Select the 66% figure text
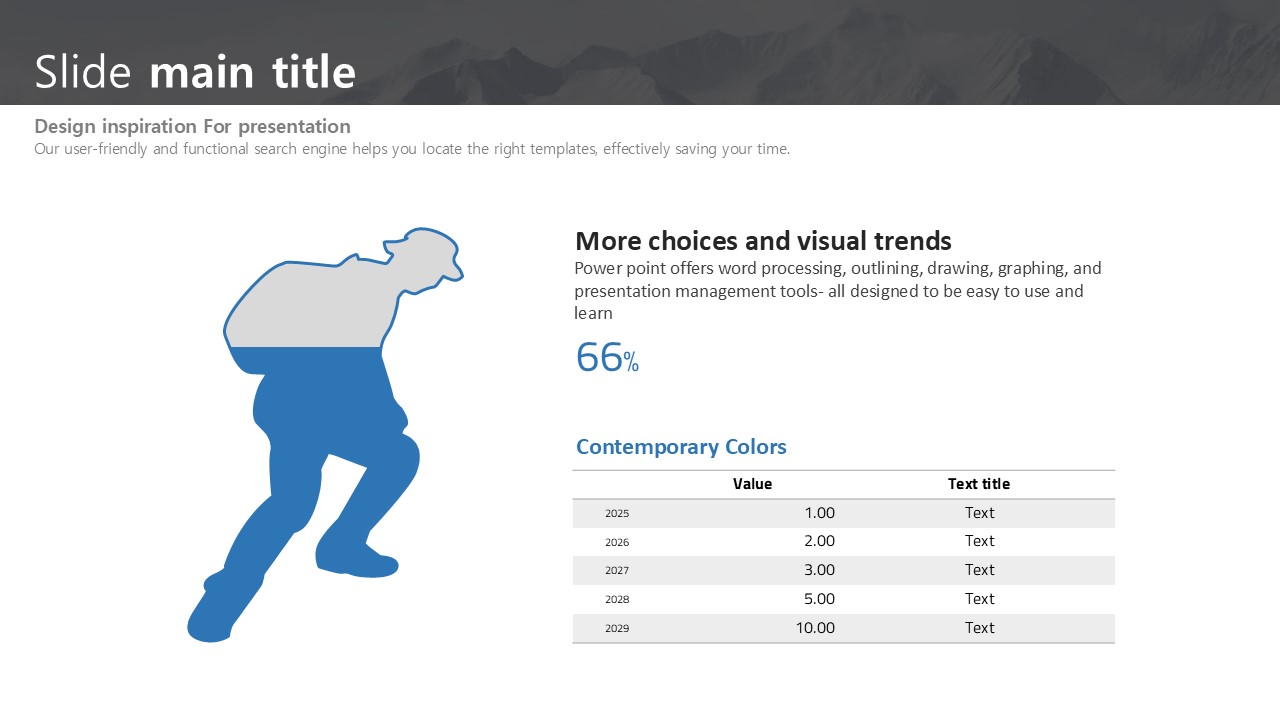1280x720 pixels. click(x=606, y=358)
